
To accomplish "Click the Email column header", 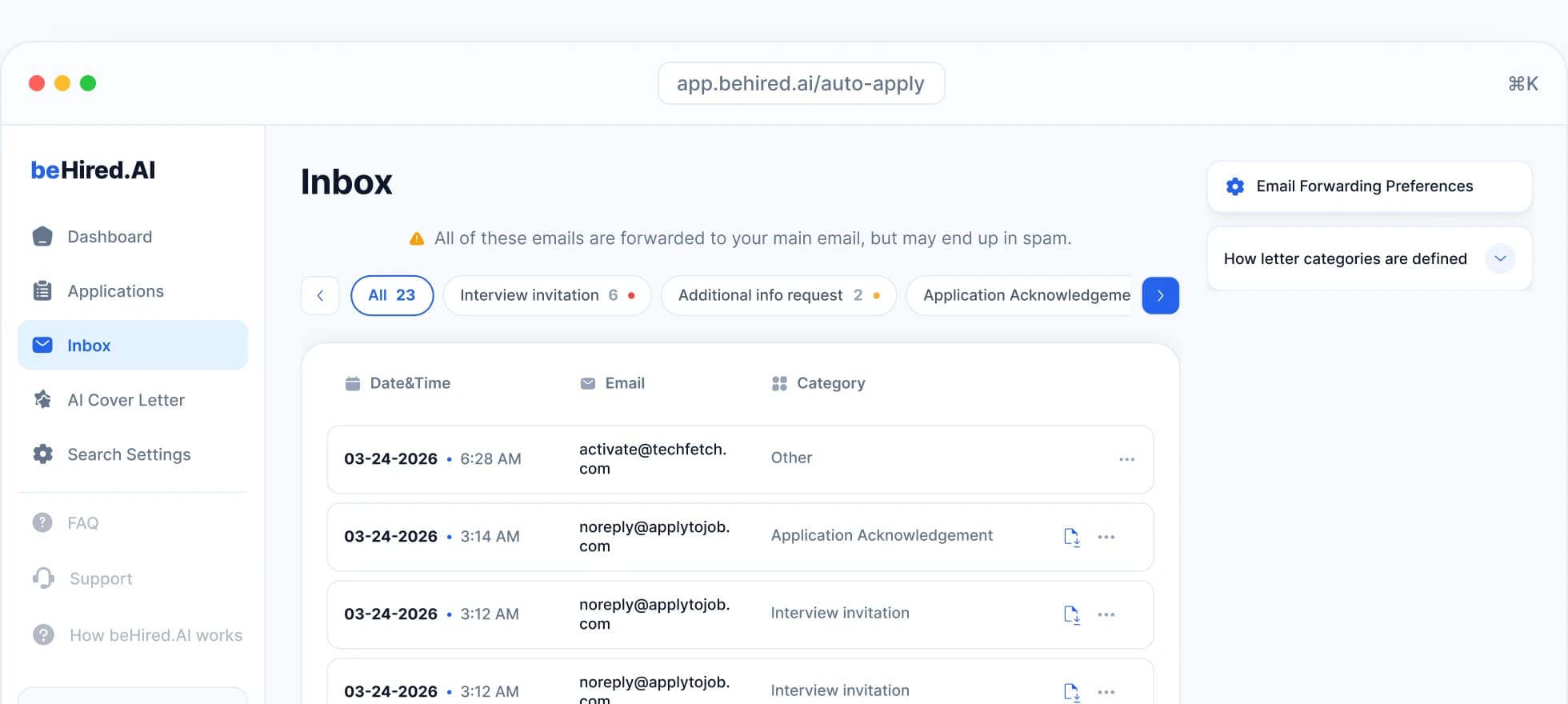I will [x=612, y=383].
